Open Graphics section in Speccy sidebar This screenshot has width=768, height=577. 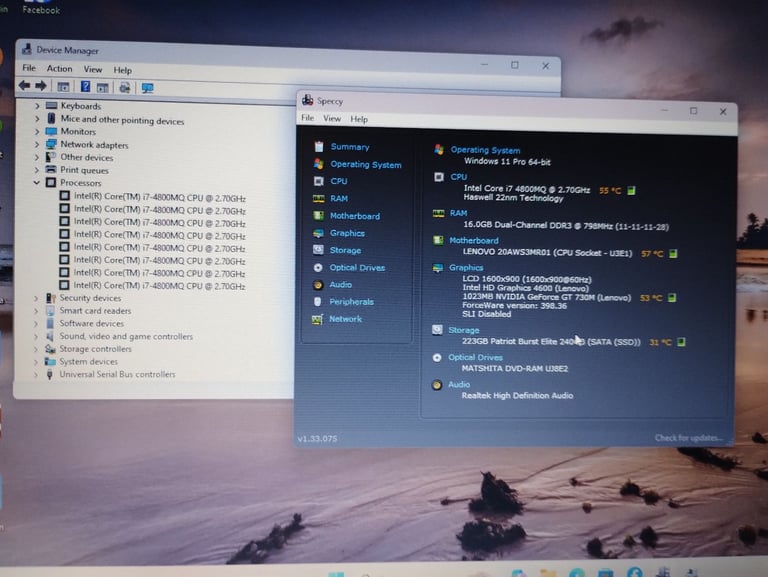pos(347,233)
